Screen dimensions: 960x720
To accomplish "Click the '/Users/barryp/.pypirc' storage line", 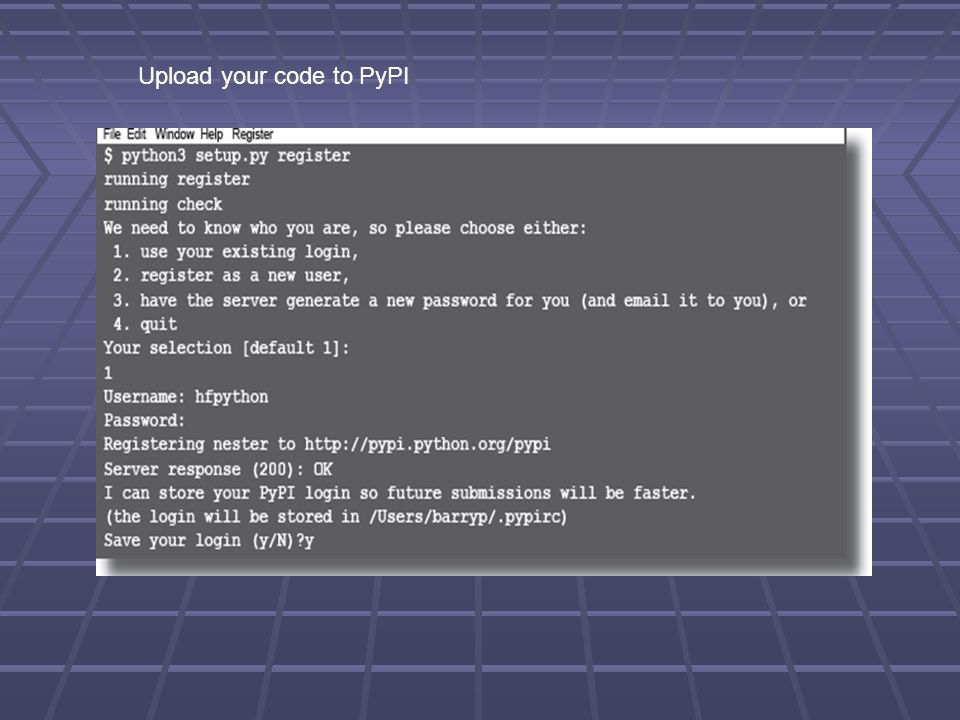I will [336, 517].
